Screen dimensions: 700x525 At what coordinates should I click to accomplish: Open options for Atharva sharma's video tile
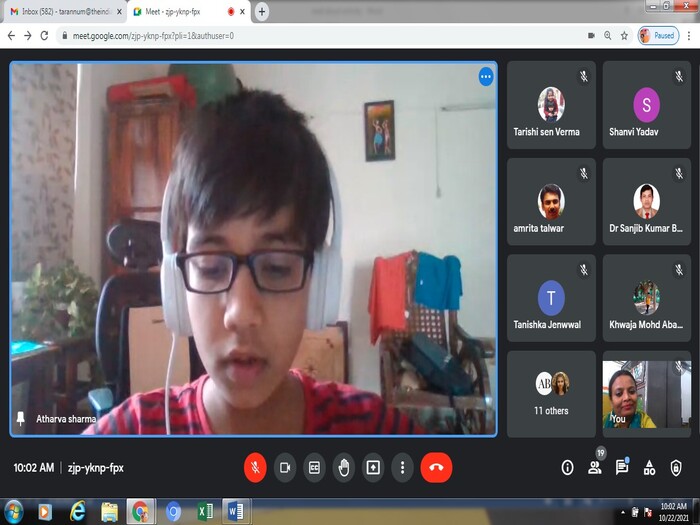tap(486, 77)
